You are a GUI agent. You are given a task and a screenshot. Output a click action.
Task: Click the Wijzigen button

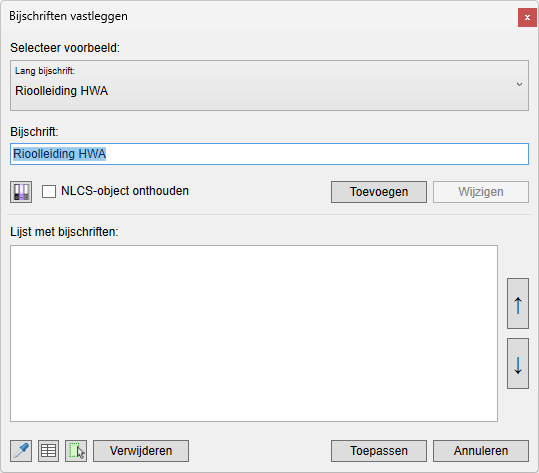click(x=481, y=192)
